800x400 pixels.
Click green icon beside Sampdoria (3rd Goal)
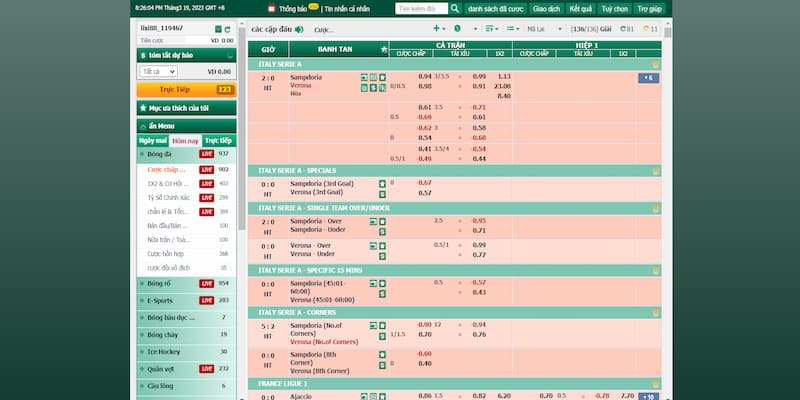click(x=382, y=184)
